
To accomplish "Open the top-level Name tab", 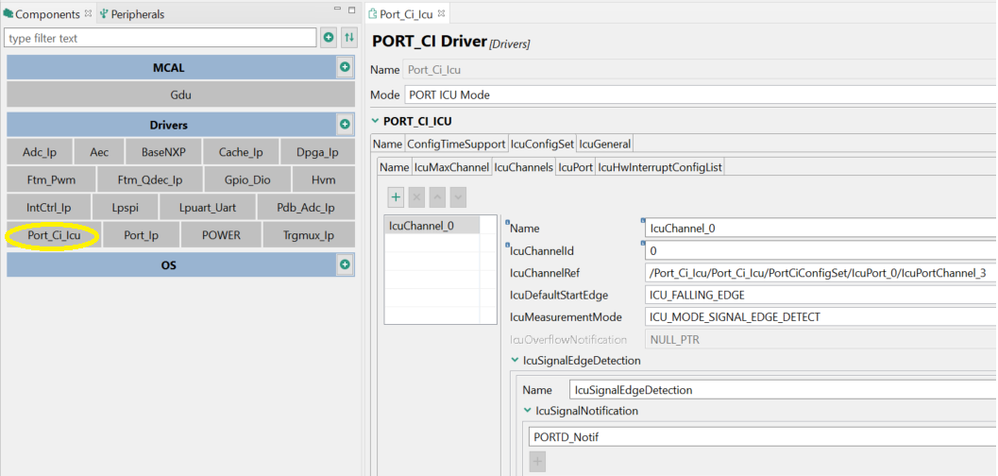I will click(x=388, y=144).
